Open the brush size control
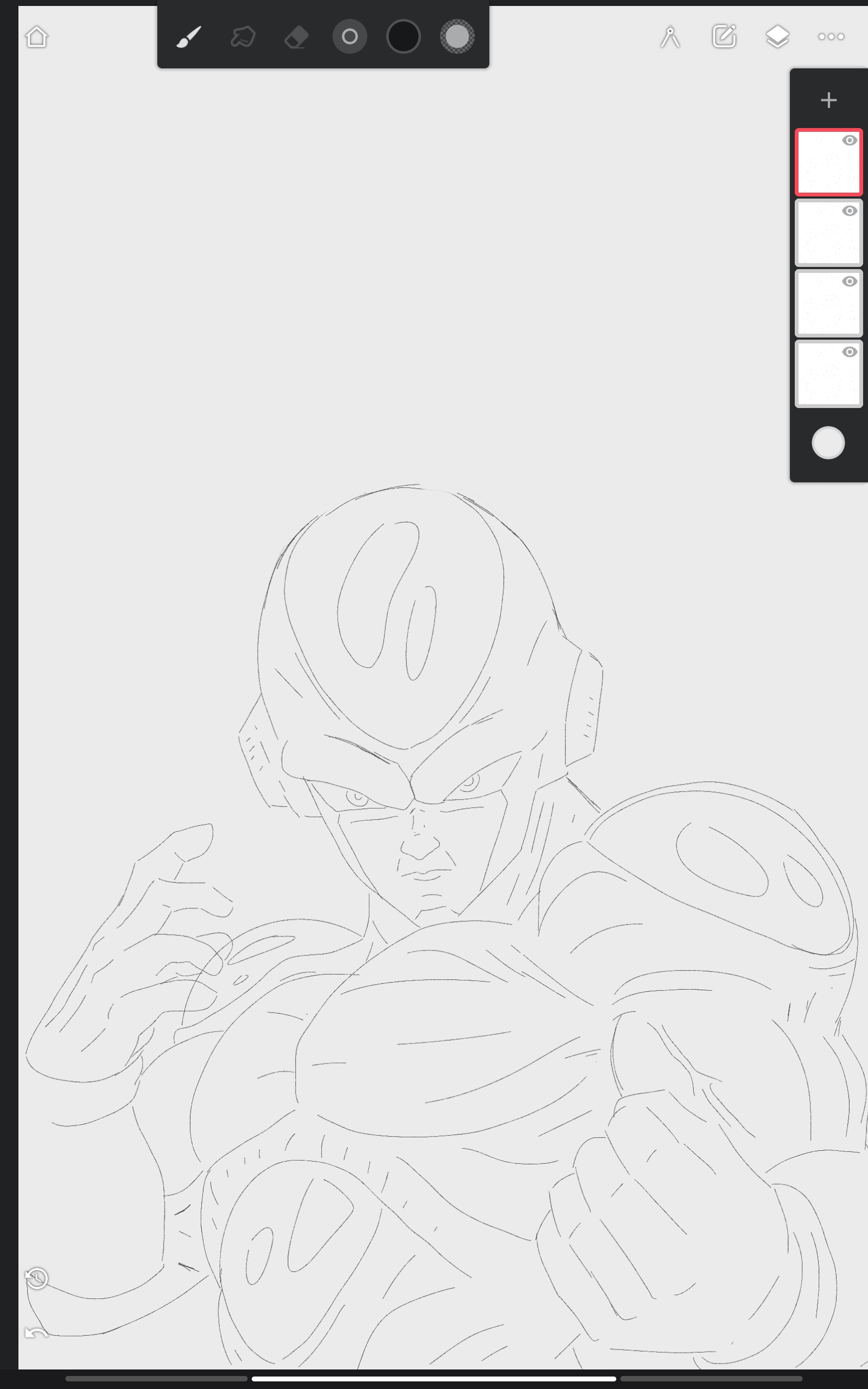This screenshot has width=868, height=1389. [x=349, y=37]
